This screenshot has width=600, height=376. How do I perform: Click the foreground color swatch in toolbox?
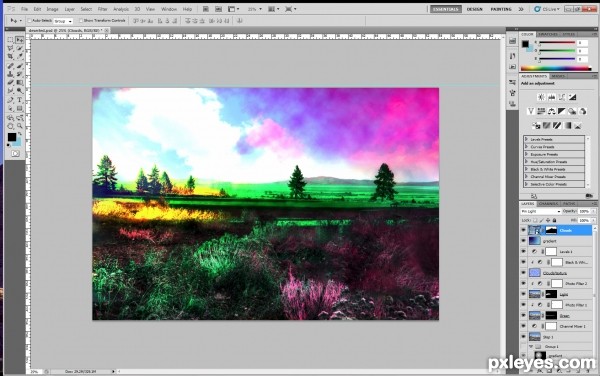click(x=12, y=137)
